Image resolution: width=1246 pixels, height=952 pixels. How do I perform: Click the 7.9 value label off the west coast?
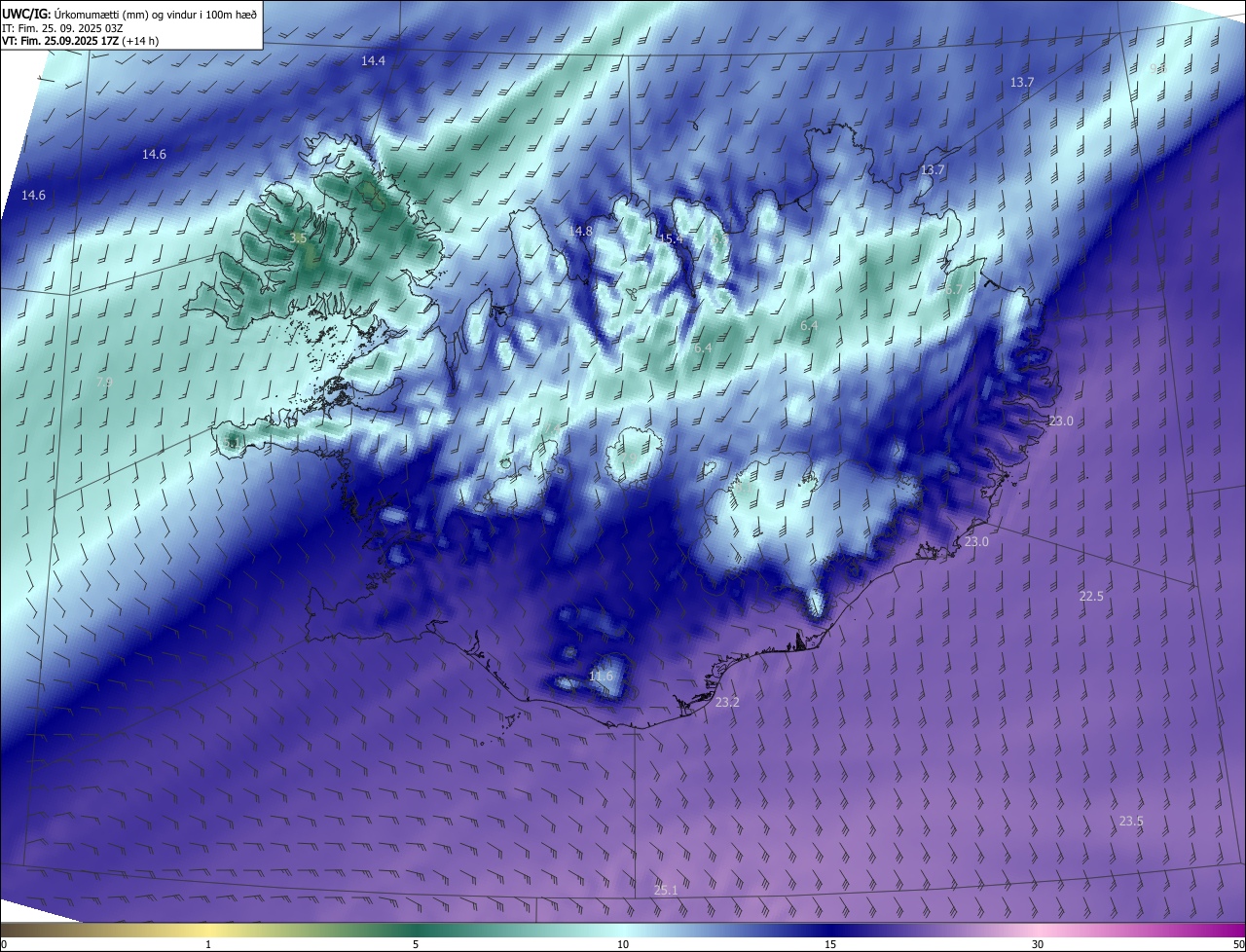104,383
